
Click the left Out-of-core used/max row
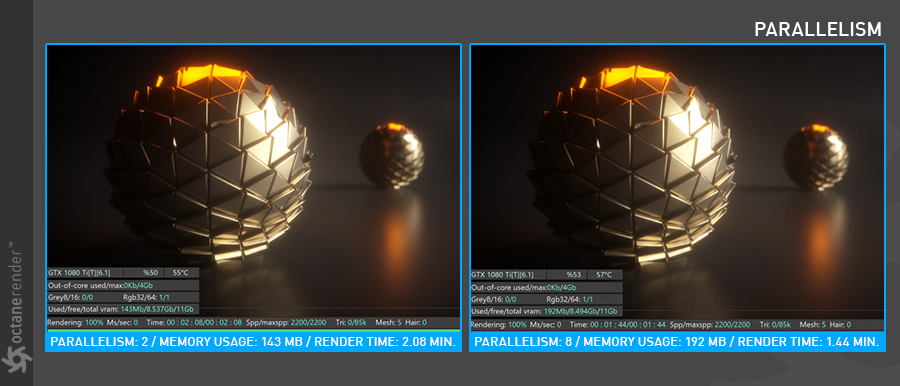coord(123,285)
